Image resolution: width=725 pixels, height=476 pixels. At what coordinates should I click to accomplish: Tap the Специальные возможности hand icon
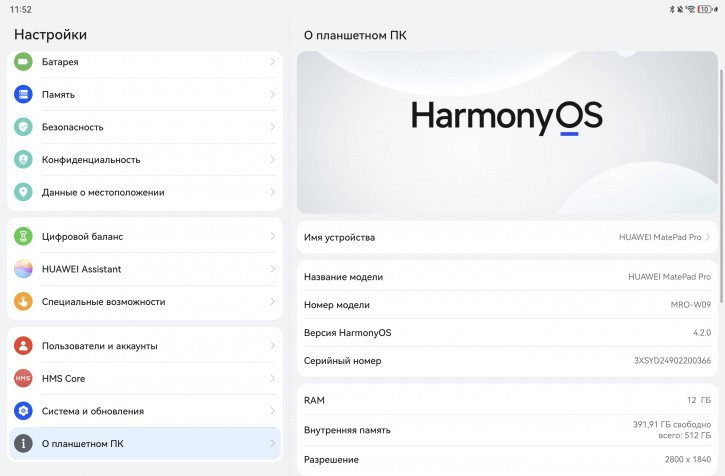(x=23, y=302)
